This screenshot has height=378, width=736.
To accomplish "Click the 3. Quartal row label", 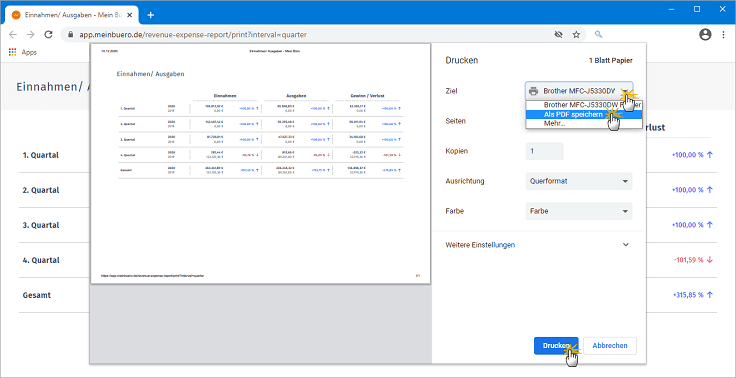I will coord(41,225).
